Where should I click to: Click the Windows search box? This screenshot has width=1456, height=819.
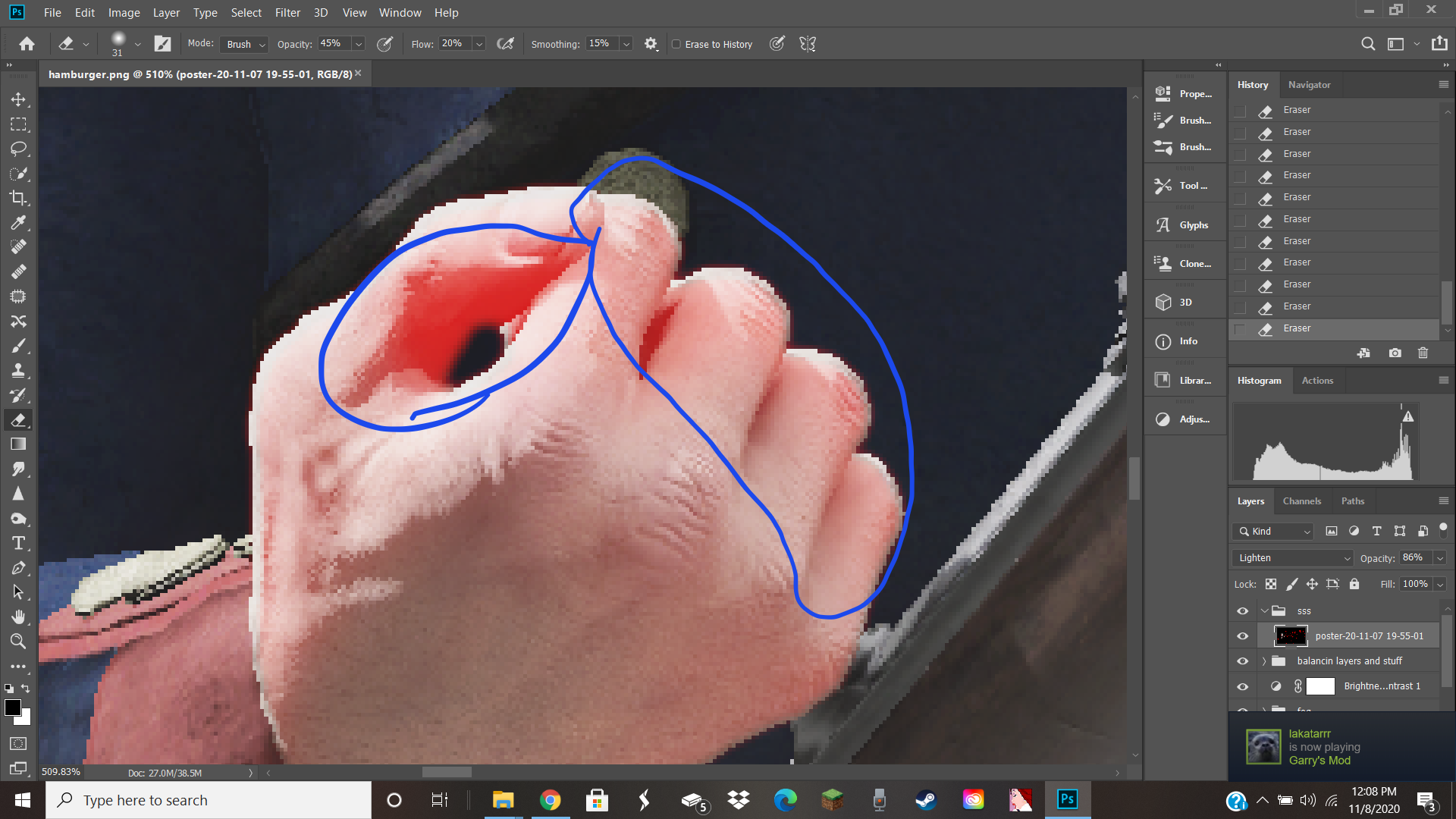pyautogui.click(x=209, y=800)
